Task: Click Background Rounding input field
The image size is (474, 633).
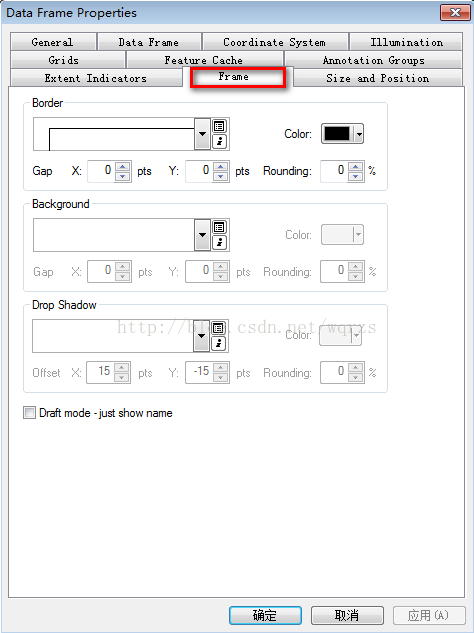Action: tap(334, 271)
